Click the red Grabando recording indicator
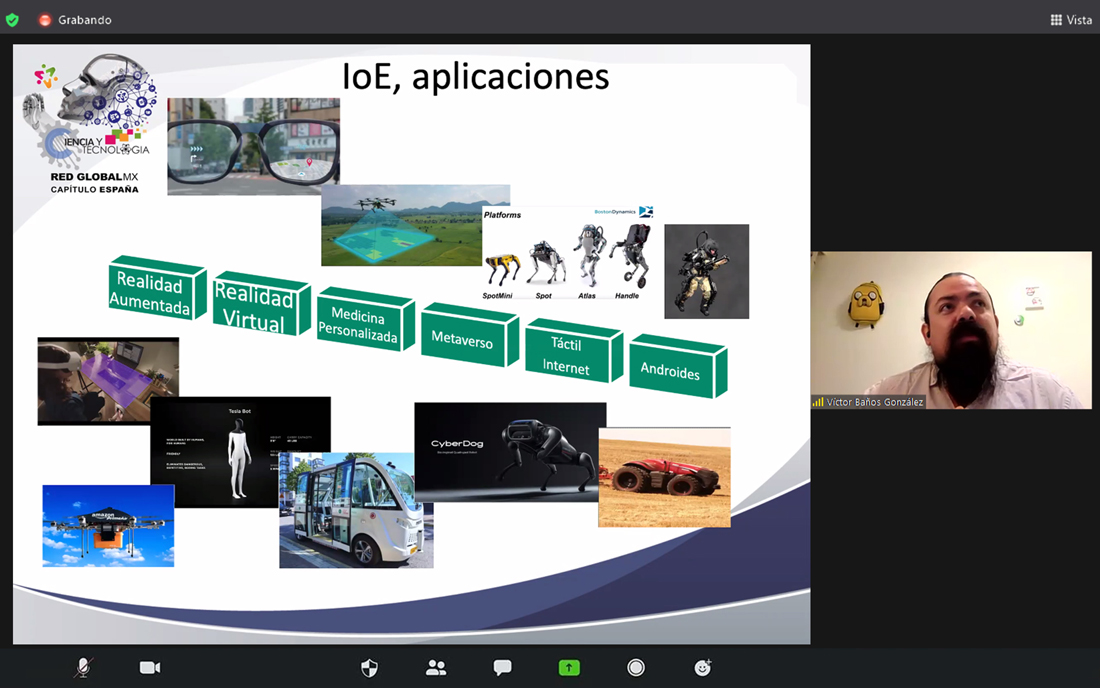Image resolution: width=1100 pixels, height=688 pixels. click(45, 20)
